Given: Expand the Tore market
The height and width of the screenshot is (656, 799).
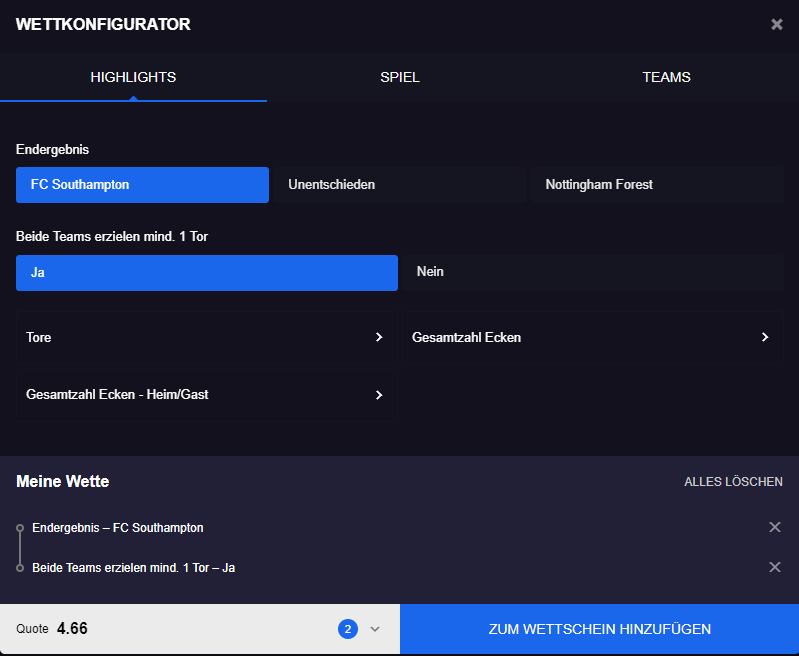Looking at the screenshot, I should (207, 337).
